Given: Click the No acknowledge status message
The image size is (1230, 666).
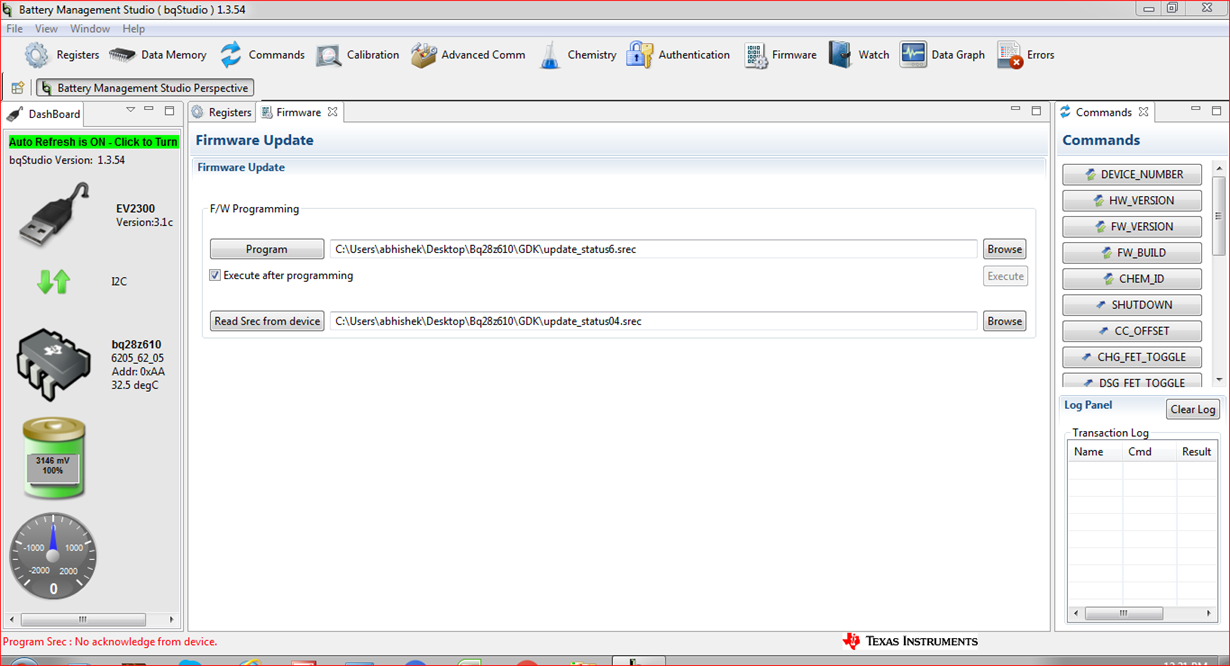Looking at the screenshot, I should coord(110,642).
